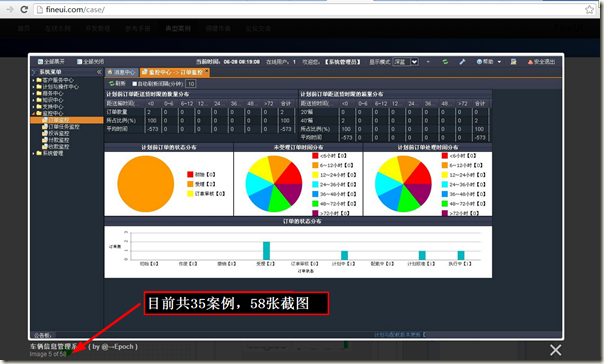Image resolution: width=604 pixels, height=364 pixels.
Task: Click the 刷新 refresh button in tab toolbar
Action: tap(117, 84)
